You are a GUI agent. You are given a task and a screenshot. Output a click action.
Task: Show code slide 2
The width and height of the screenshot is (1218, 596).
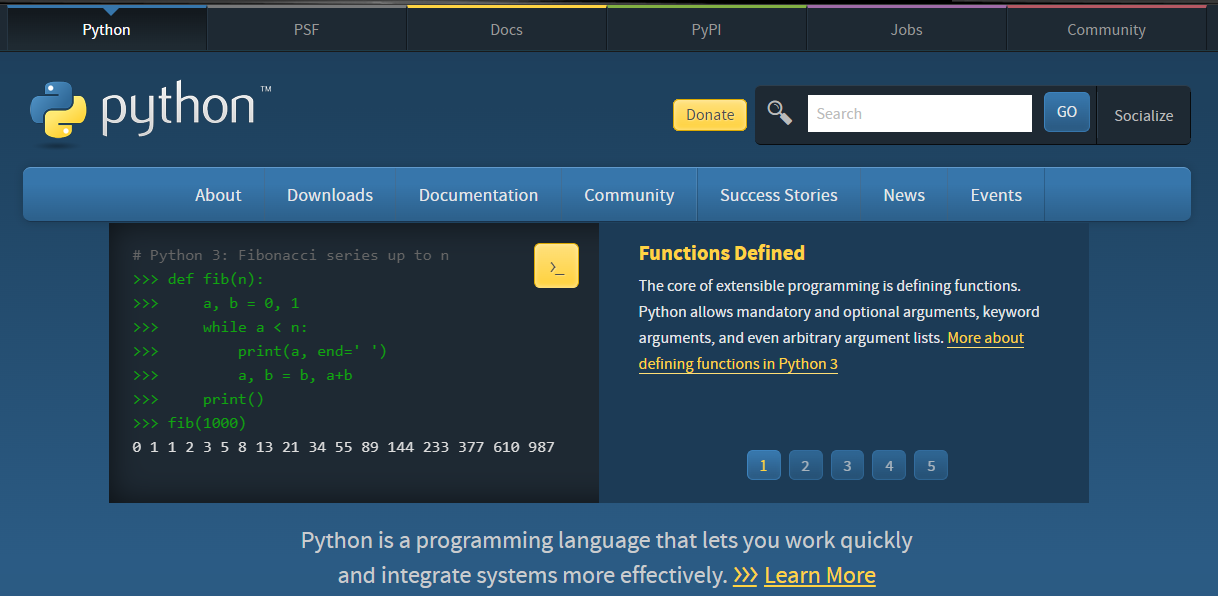(x=805, y=465)
